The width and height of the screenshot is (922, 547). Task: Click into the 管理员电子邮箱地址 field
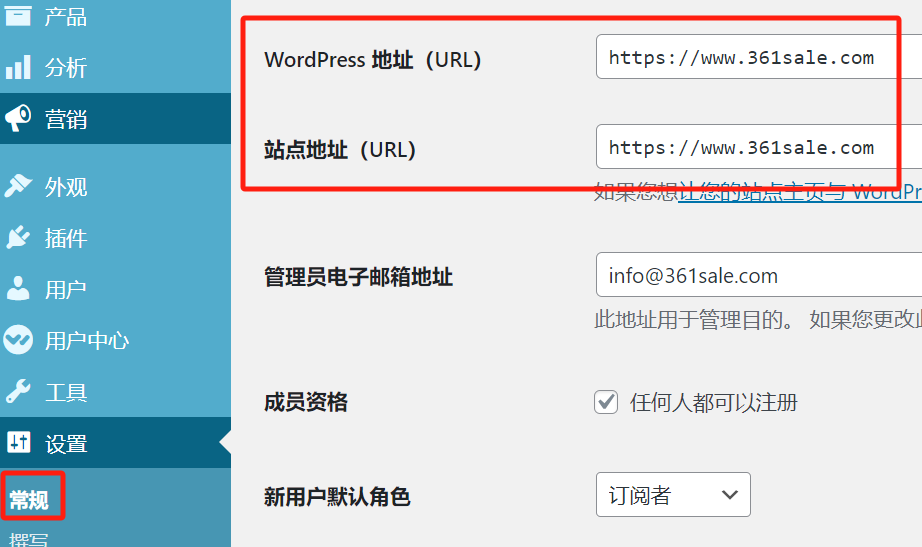click(x=759, y=275)
